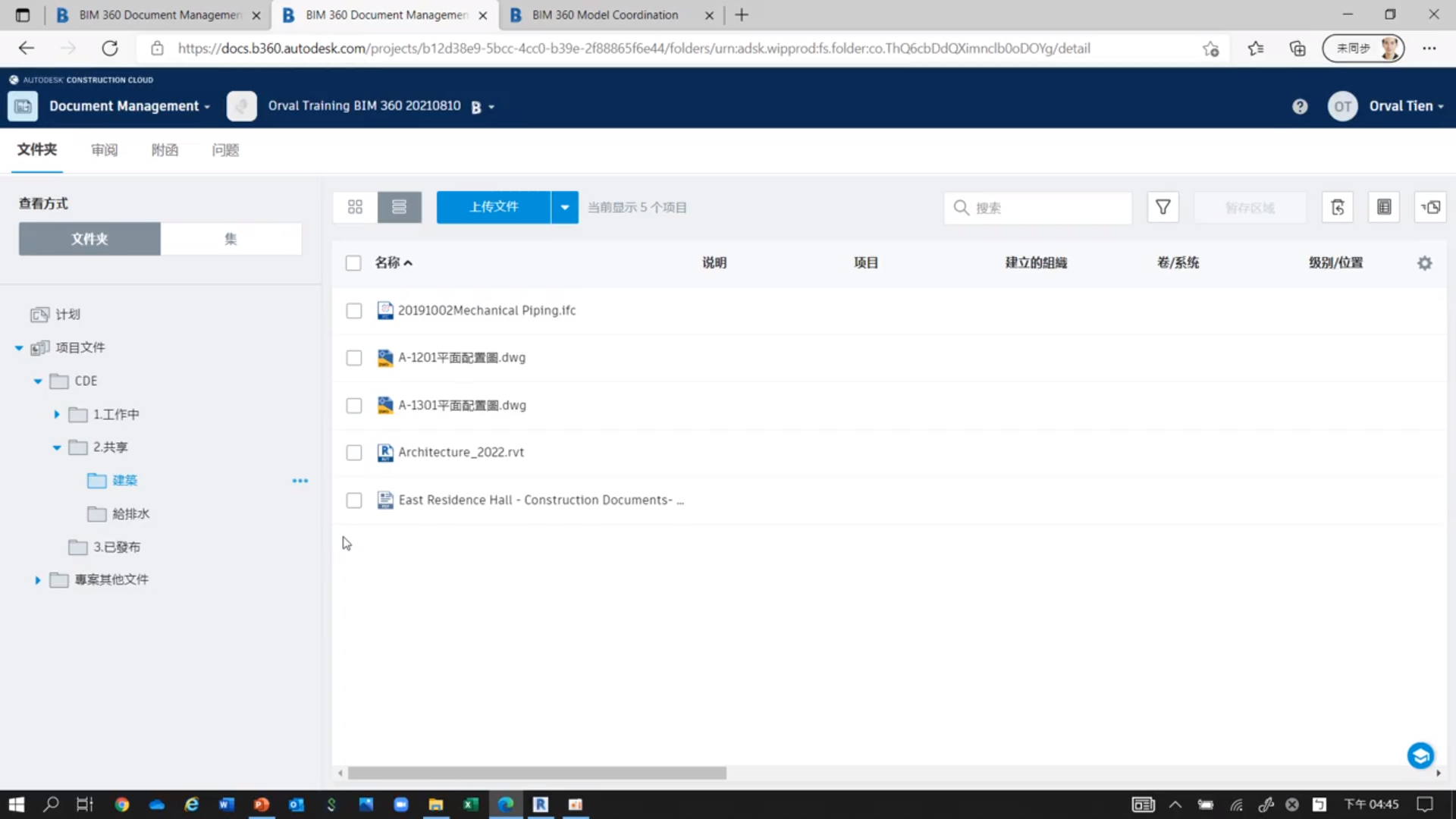
Task: Click the OT user avatar
Action: click(x=1342, y=106)
